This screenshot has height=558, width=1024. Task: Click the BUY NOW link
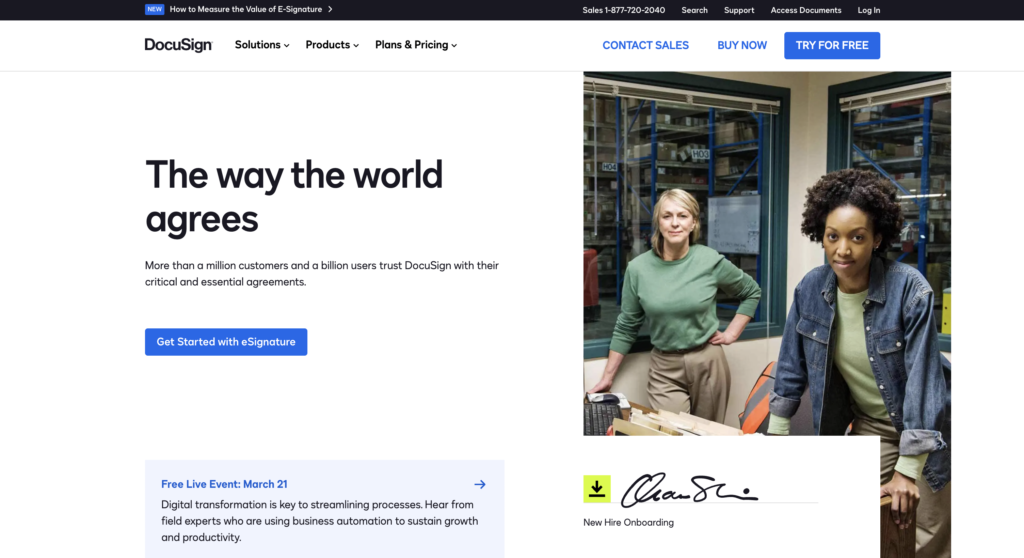pyautogui.click(x=742, y=45)
